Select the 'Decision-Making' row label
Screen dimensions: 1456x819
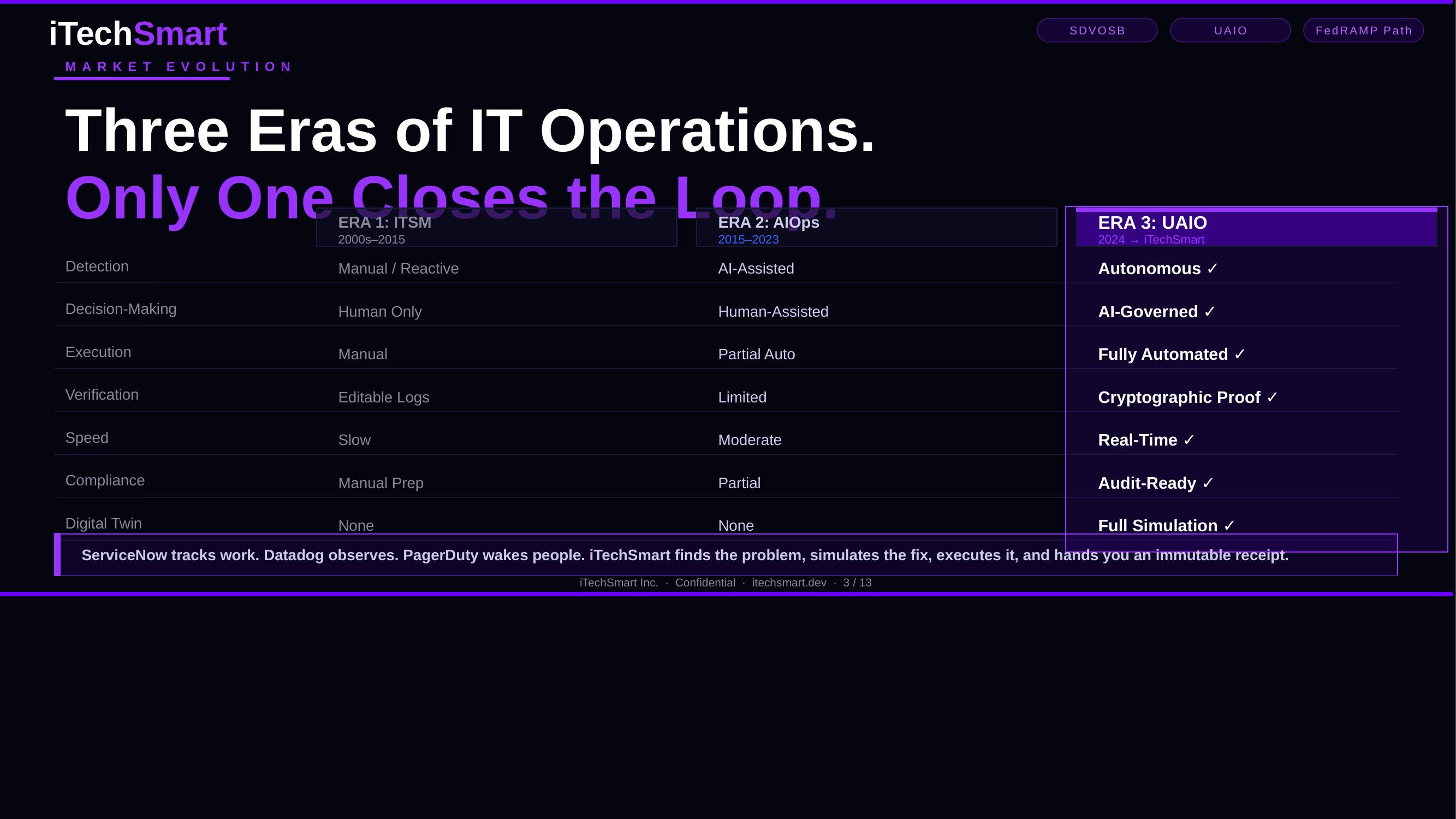pyautogui.click(x=121, y=309)
